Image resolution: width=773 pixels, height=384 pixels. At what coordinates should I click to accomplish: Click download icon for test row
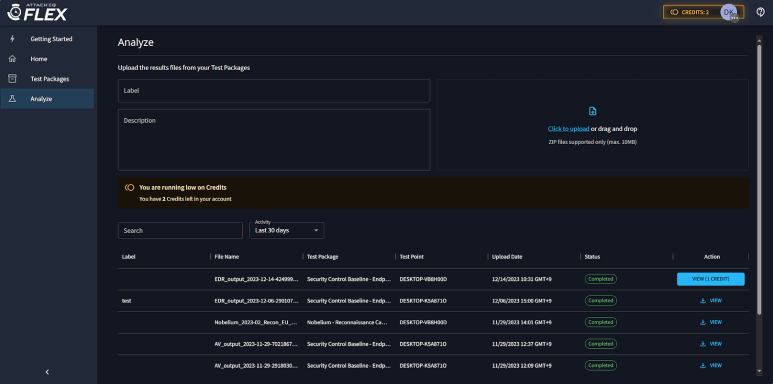[x=703, y=300]
